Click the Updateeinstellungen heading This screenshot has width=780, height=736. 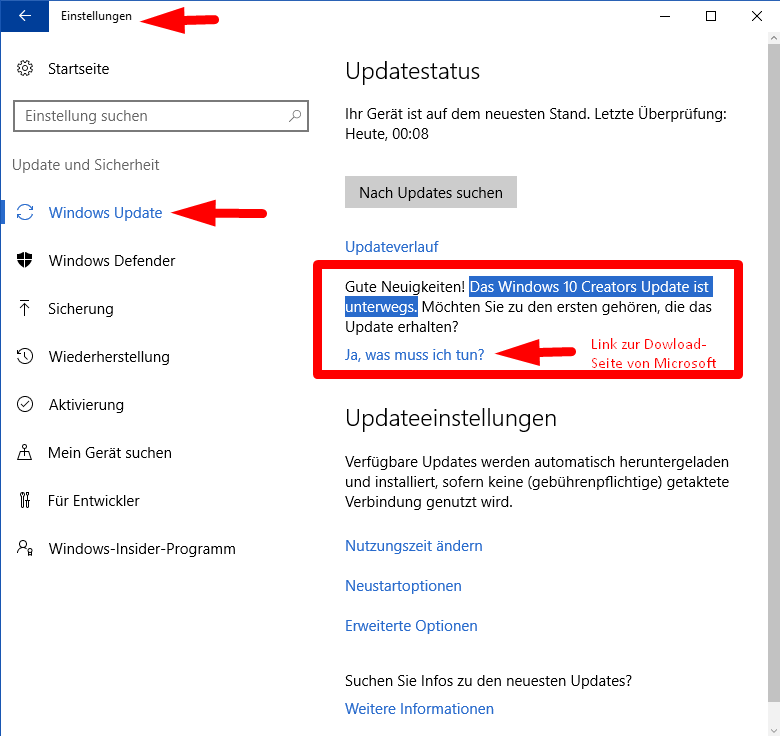coord(451,418)
